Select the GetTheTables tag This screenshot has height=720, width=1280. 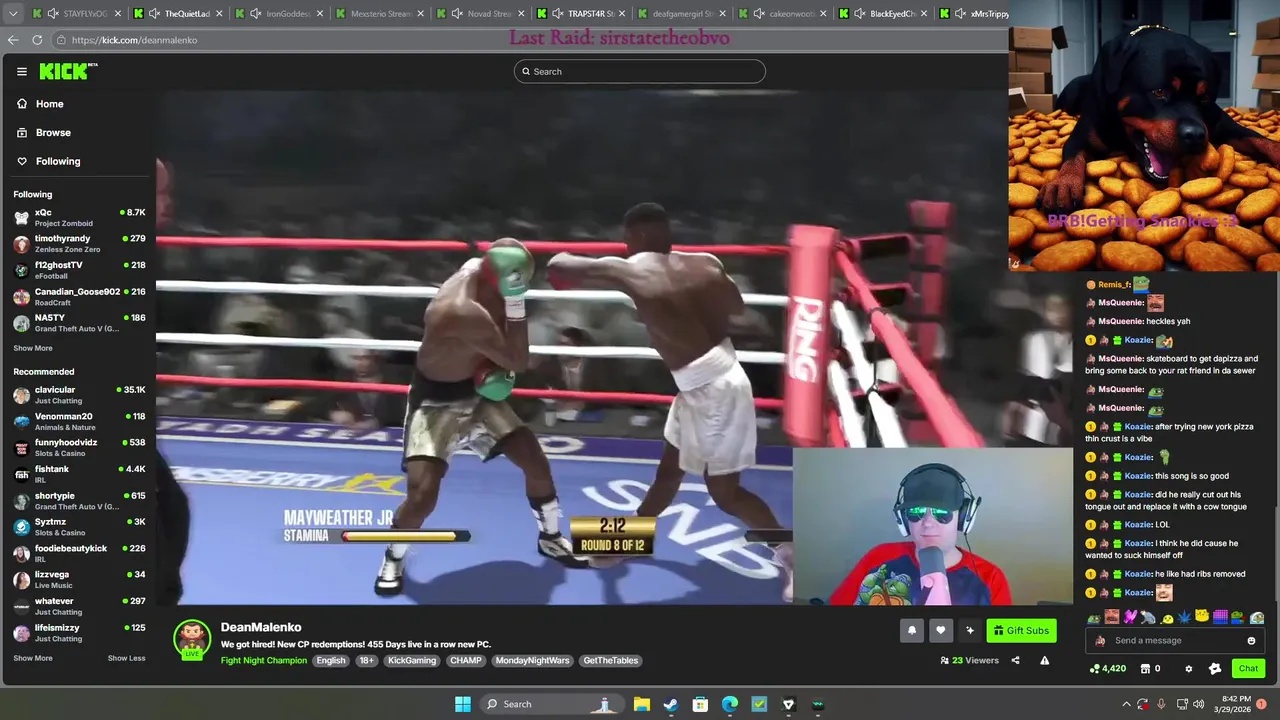611,660
